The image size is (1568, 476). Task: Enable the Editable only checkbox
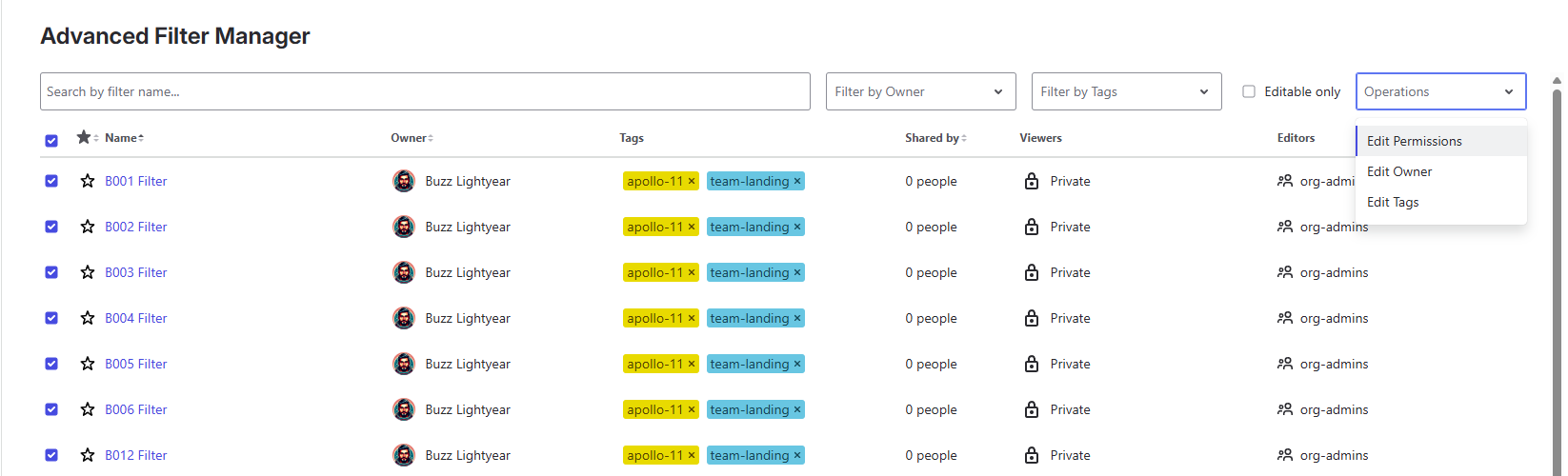pos(1249,91)
